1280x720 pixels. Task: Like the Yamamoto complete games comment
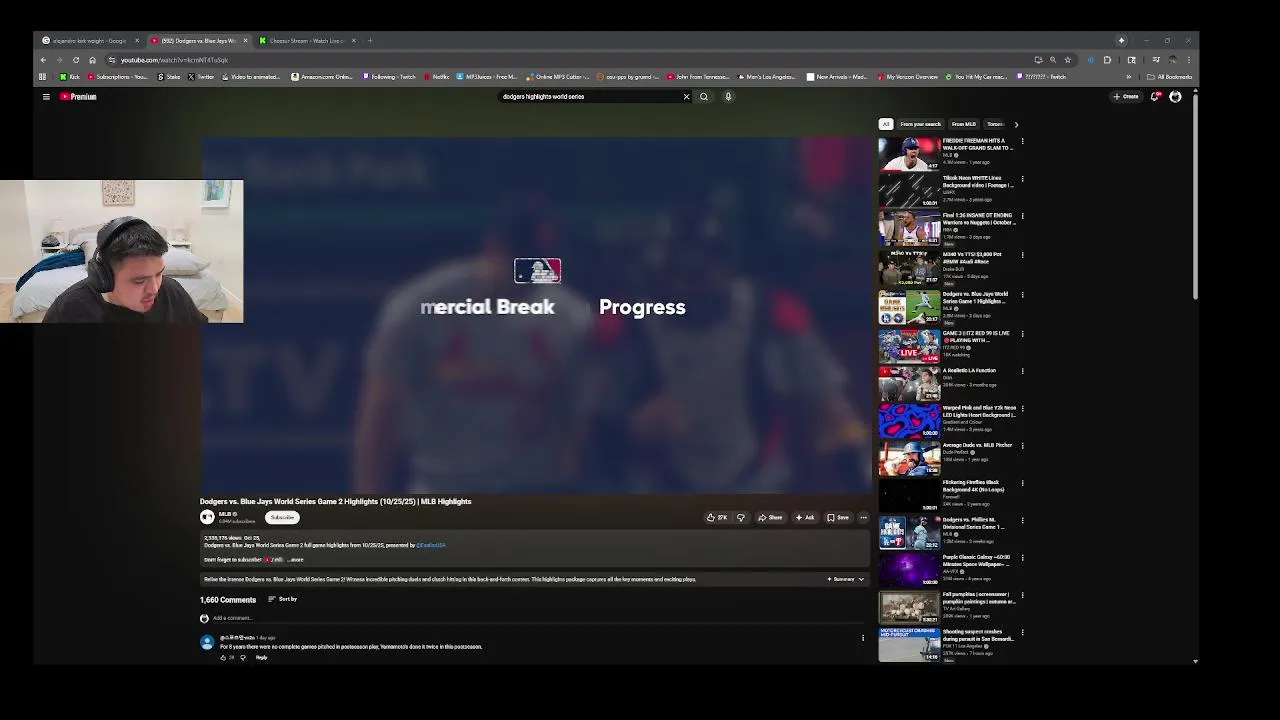[223, 657]
